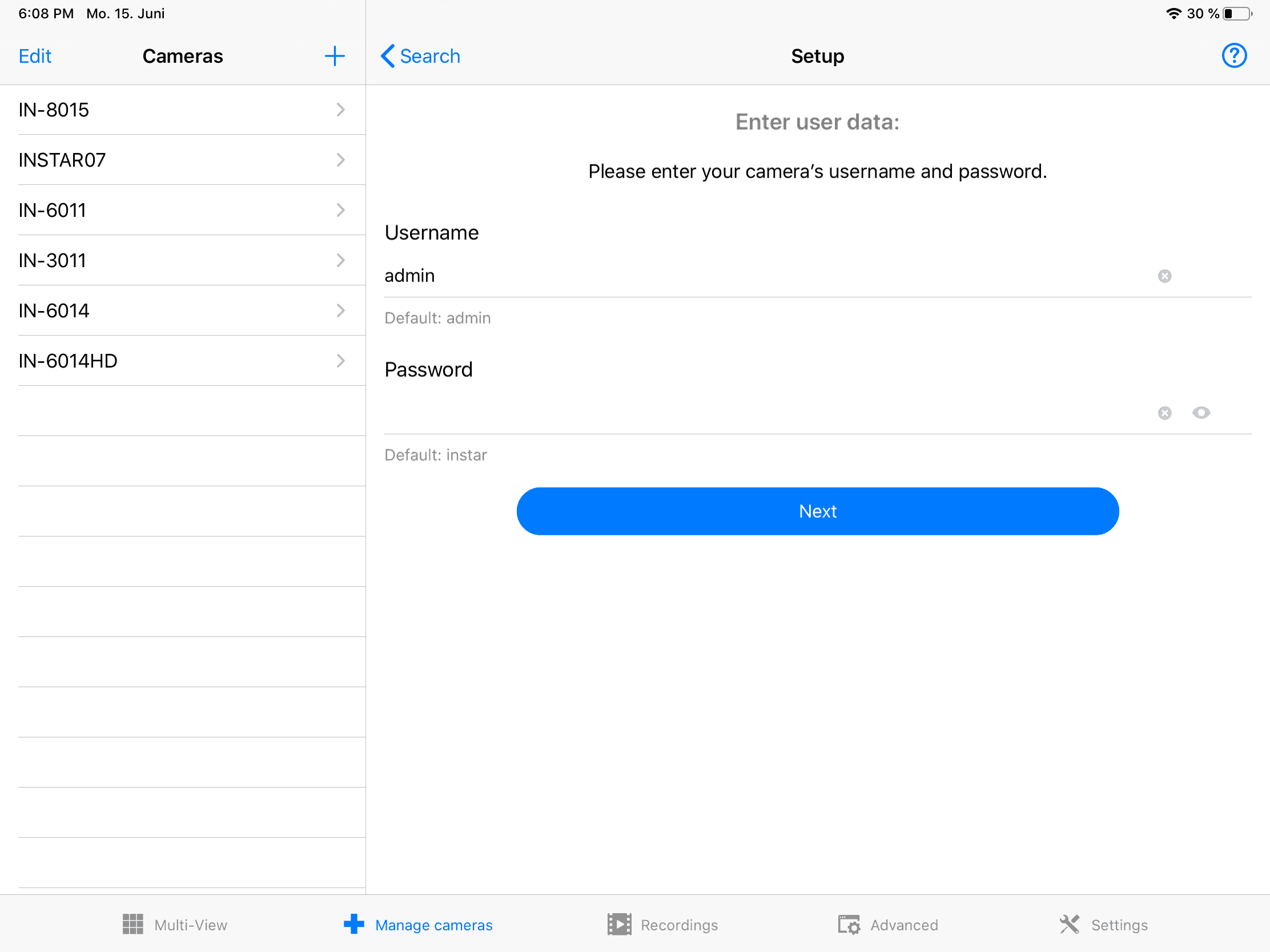
Task: Switch to the Recordings tab
Action: pyautogui.click(x=662, y=925)
